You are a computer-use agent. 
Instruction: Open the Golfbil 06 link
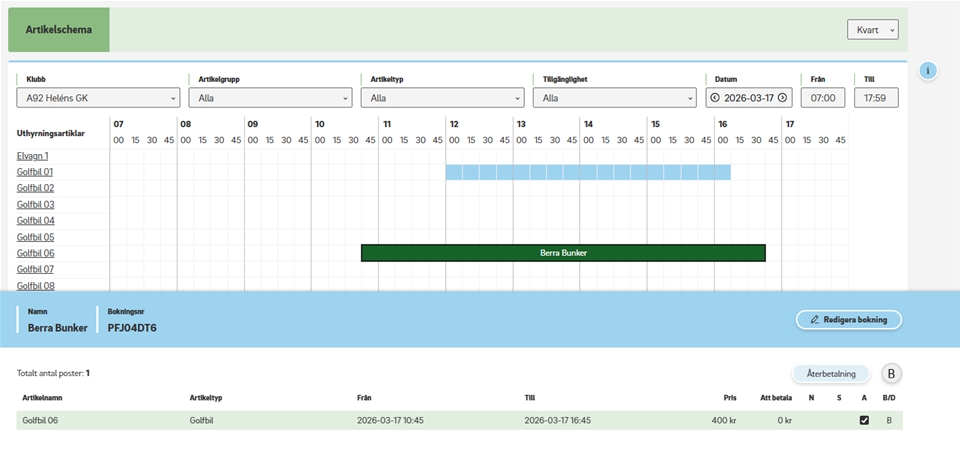point(35,253)
